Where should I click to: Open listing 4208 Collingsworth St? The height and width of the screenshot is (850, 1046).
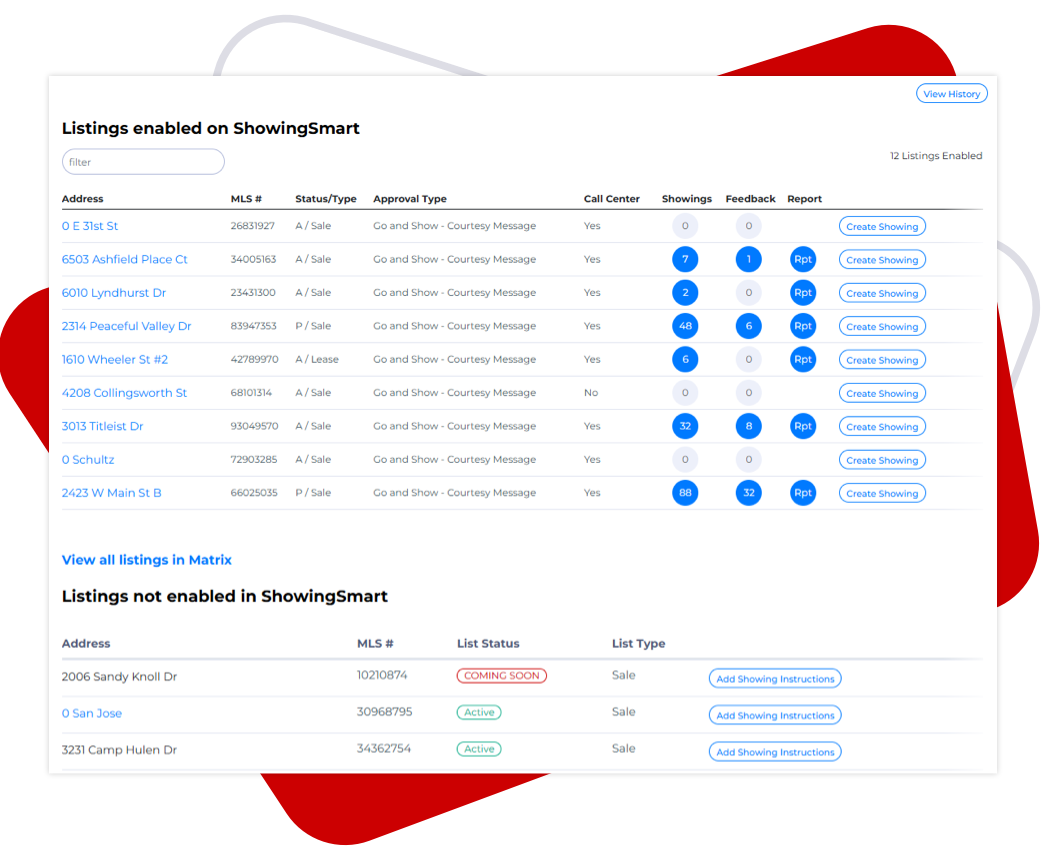124,393
